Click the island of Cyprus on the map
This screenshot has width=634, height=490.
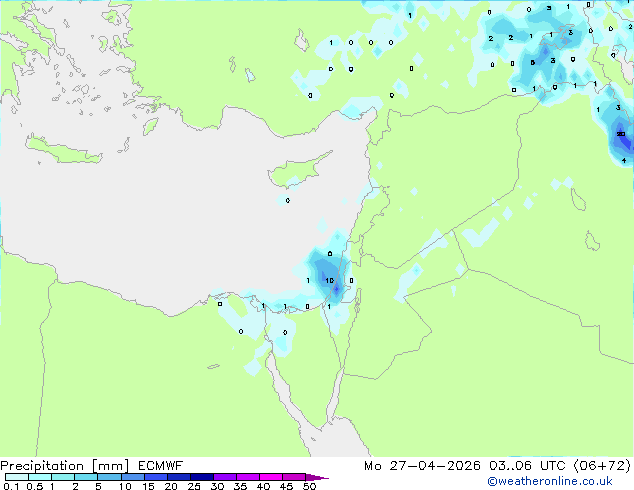point(297,170)
